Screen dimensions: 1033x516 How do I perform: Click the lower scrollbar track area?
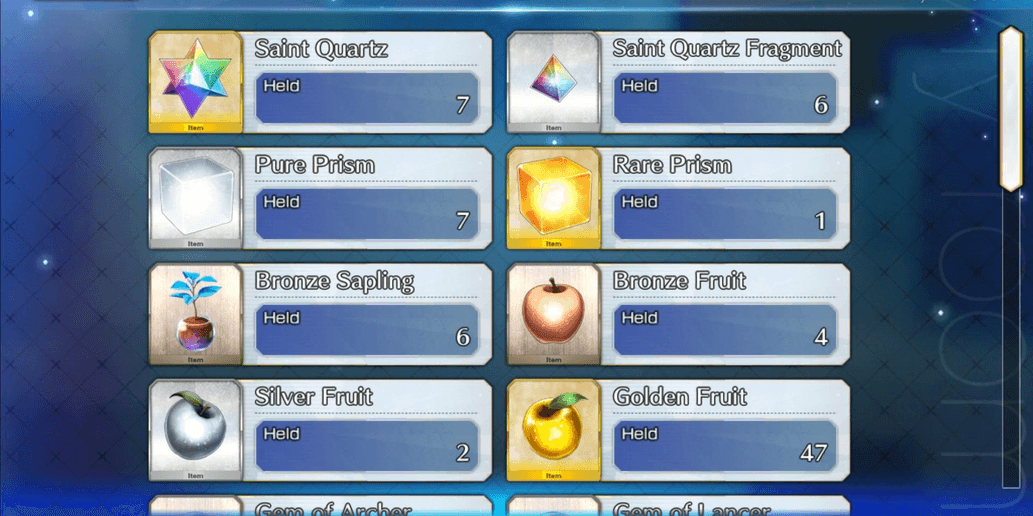1011,339
